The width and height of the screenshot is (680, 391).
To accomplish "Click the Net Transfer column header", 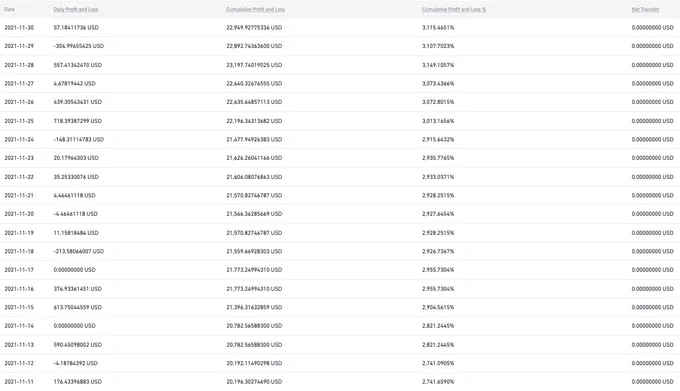I will [x=645, y=9].
